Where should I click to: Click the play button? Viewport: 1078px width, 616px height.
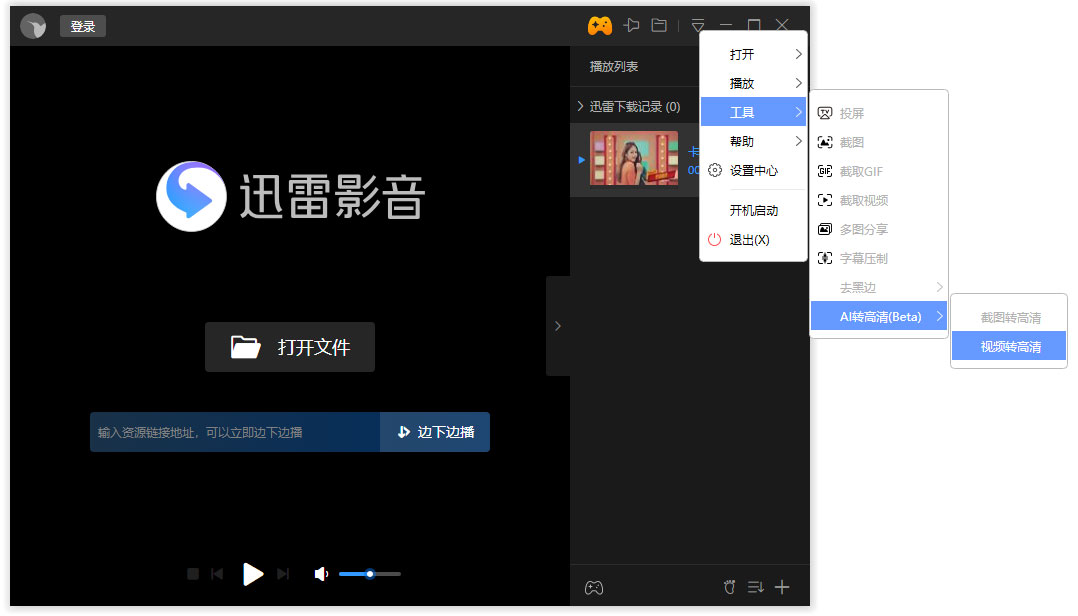click(x=252, y=573)
